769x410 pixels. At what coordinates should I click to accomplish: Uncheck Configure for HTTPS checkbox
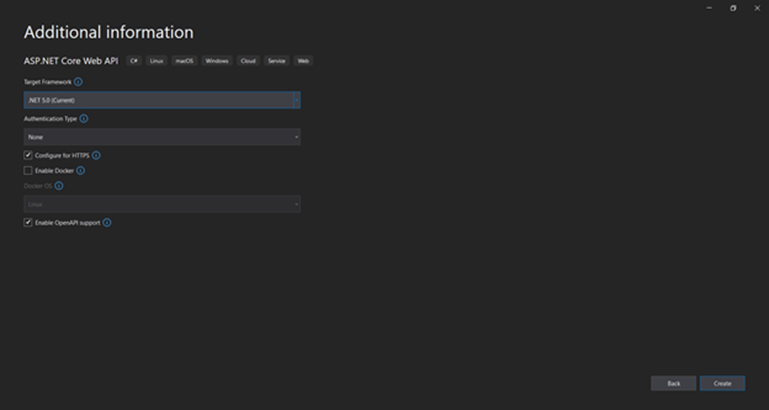[28, 155]
